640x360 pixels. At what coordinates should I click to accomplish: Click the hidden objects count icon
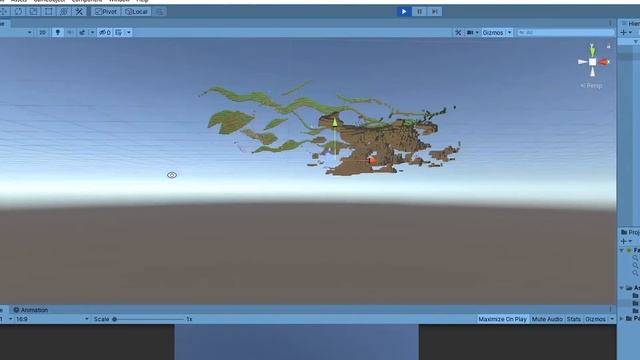[105, 32]
